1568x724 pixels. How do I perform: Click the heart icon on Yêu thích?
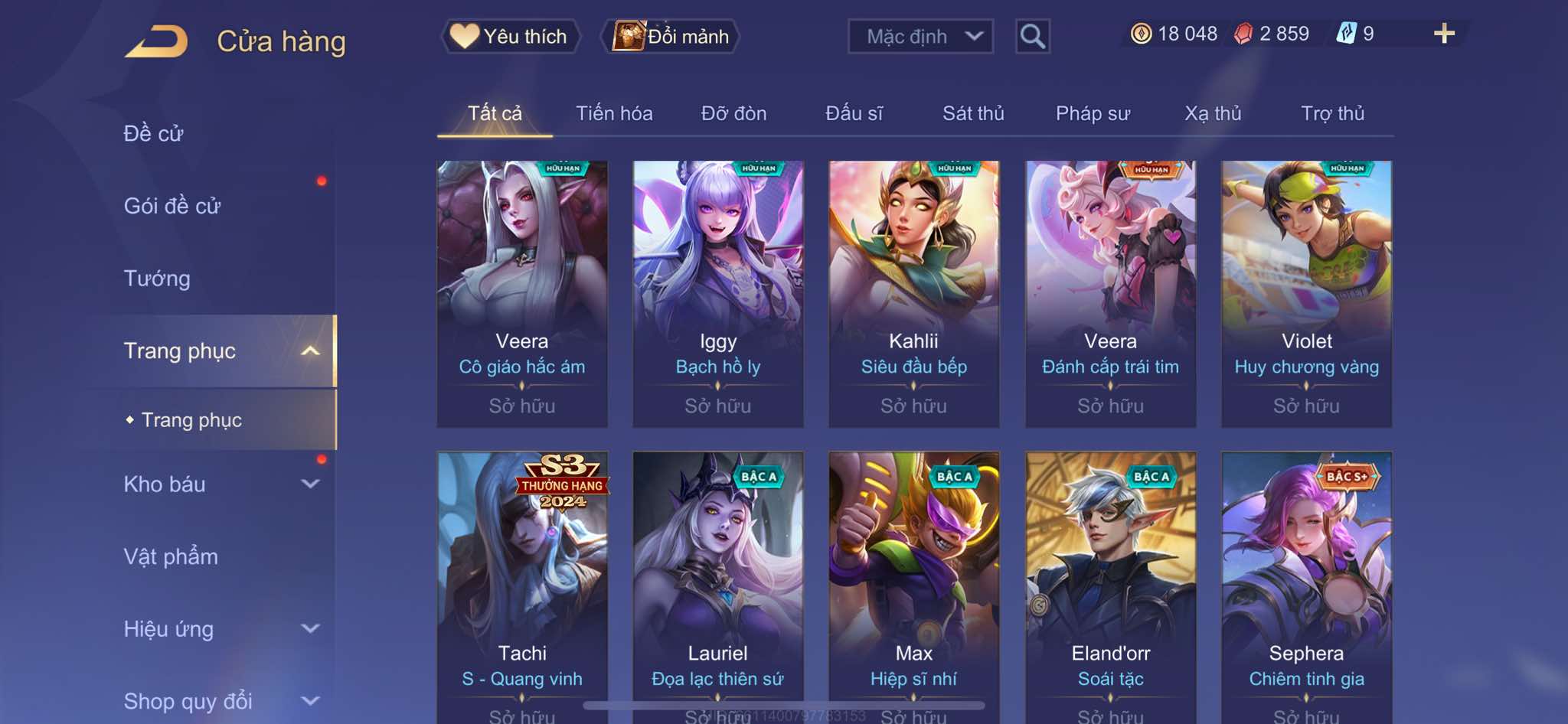point(464,36)
